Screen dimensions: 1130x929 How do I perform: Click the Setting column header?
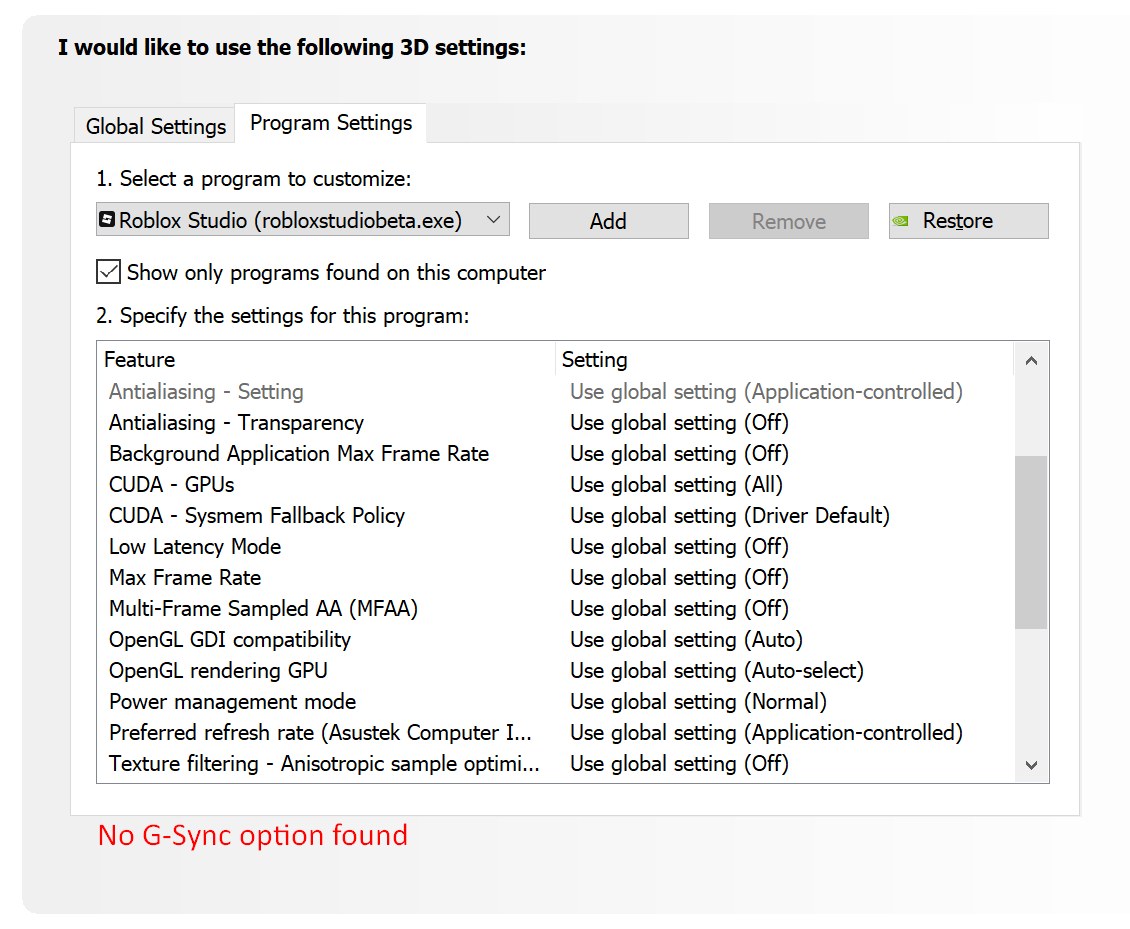click(x=785, y=360)
